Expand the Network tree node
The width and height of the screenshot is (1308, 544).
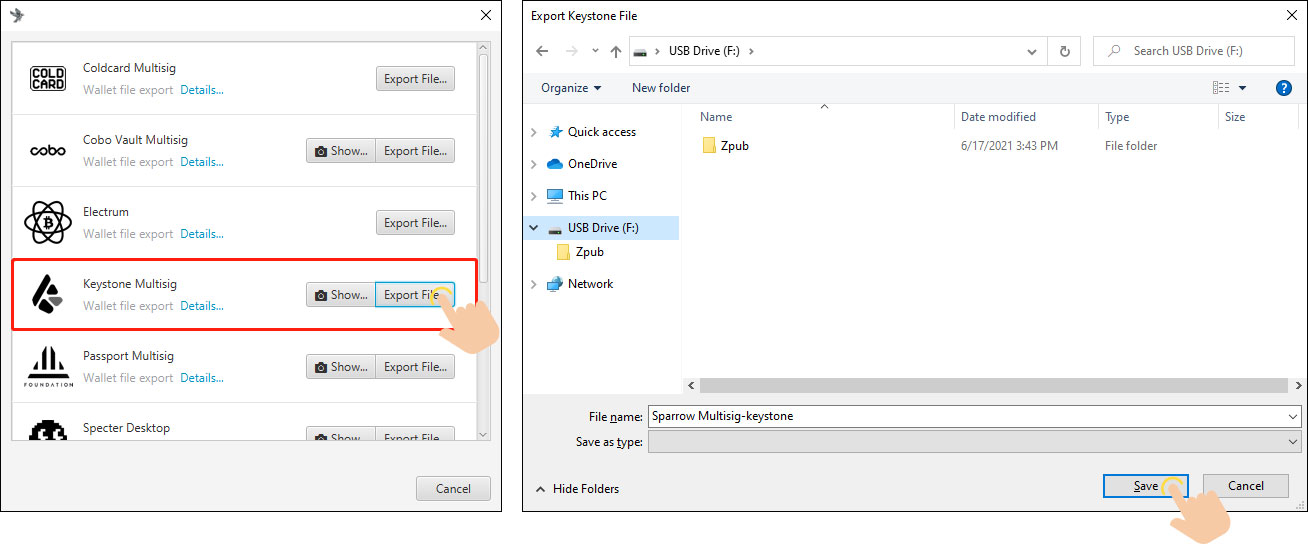(x=533, y=284)
